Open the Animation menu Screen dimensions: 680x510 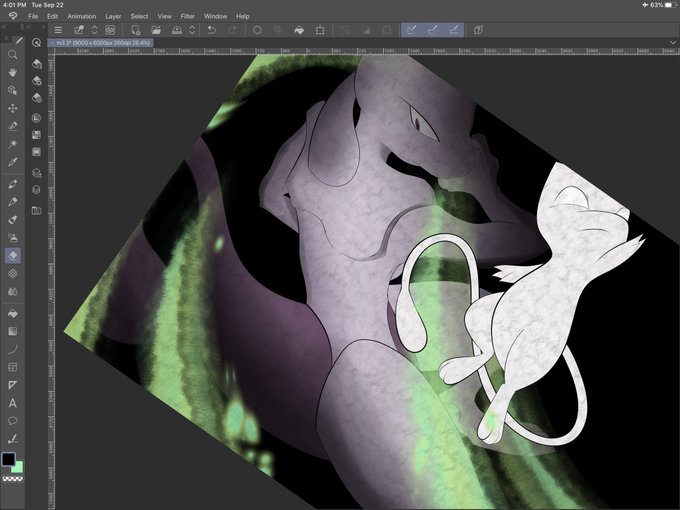[x=82, y=16]
